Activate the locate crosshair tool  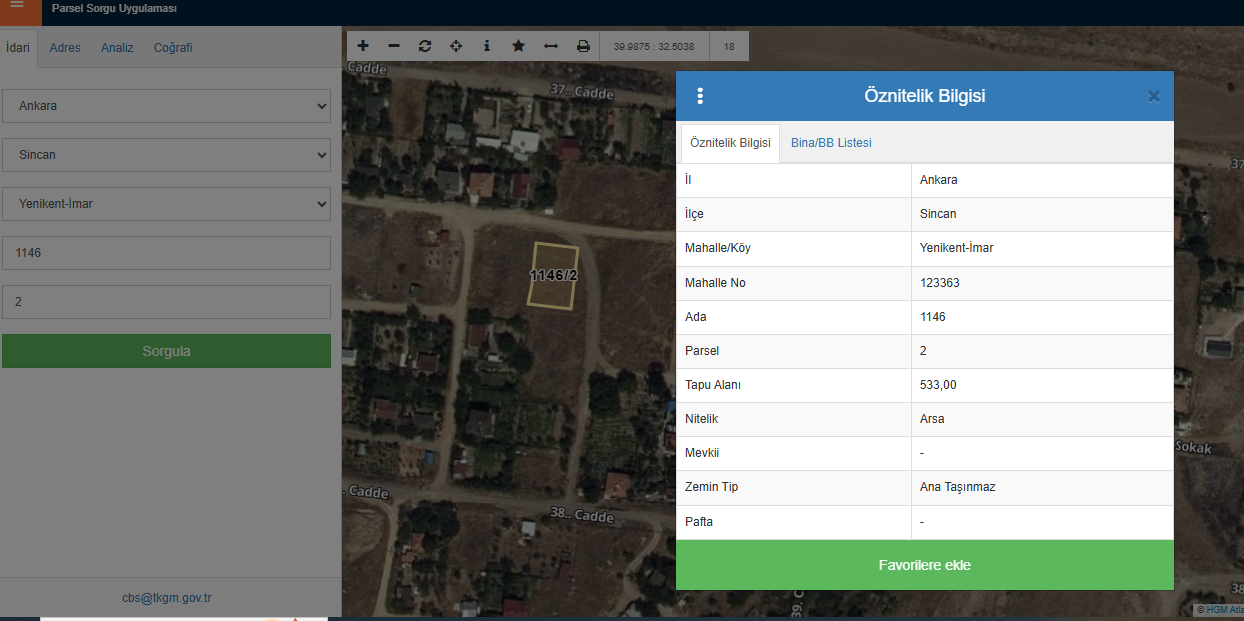point(456,46)
